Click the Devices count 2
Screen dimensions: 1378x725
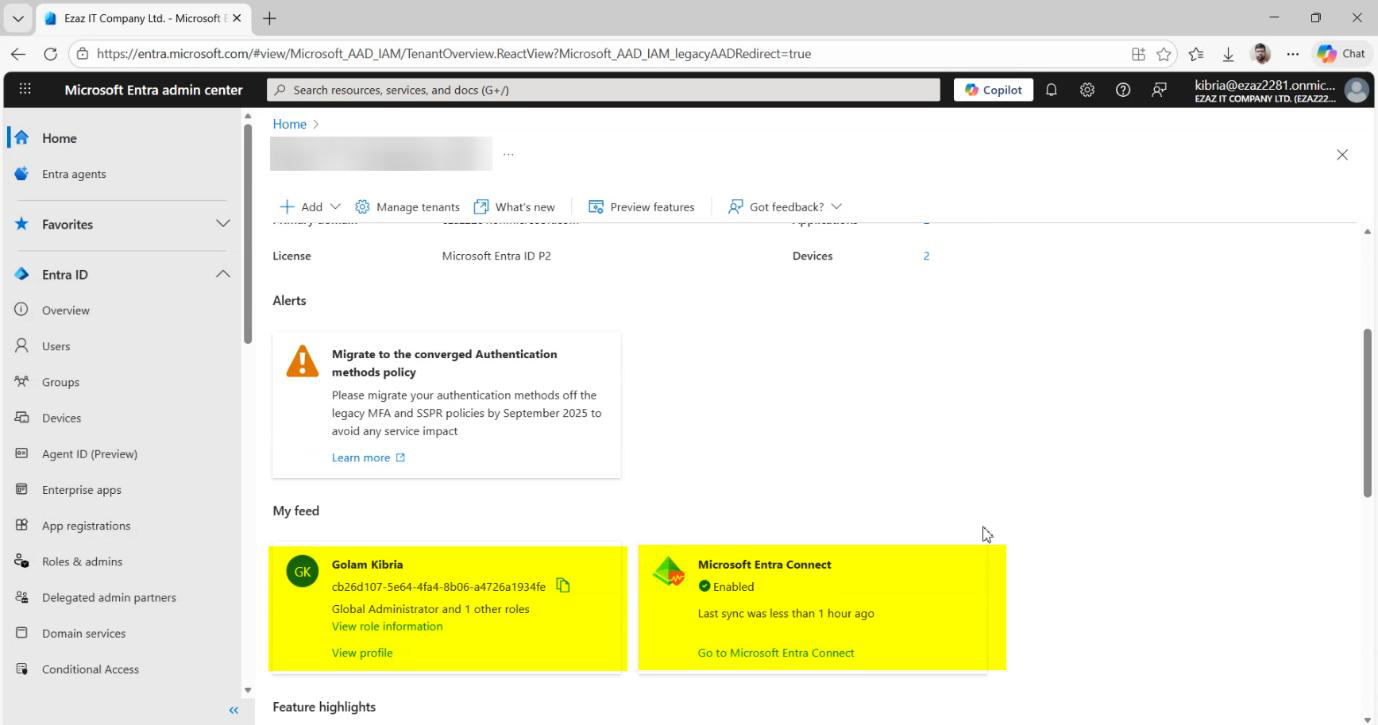pyautogui.click(x=926, y=256)
